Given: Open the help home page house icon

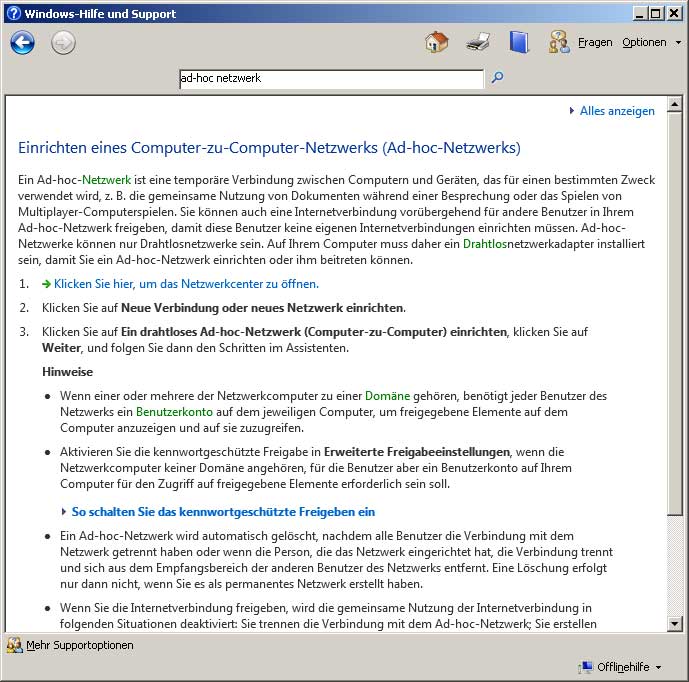Looking at the screenshot, I should (436, 42).
